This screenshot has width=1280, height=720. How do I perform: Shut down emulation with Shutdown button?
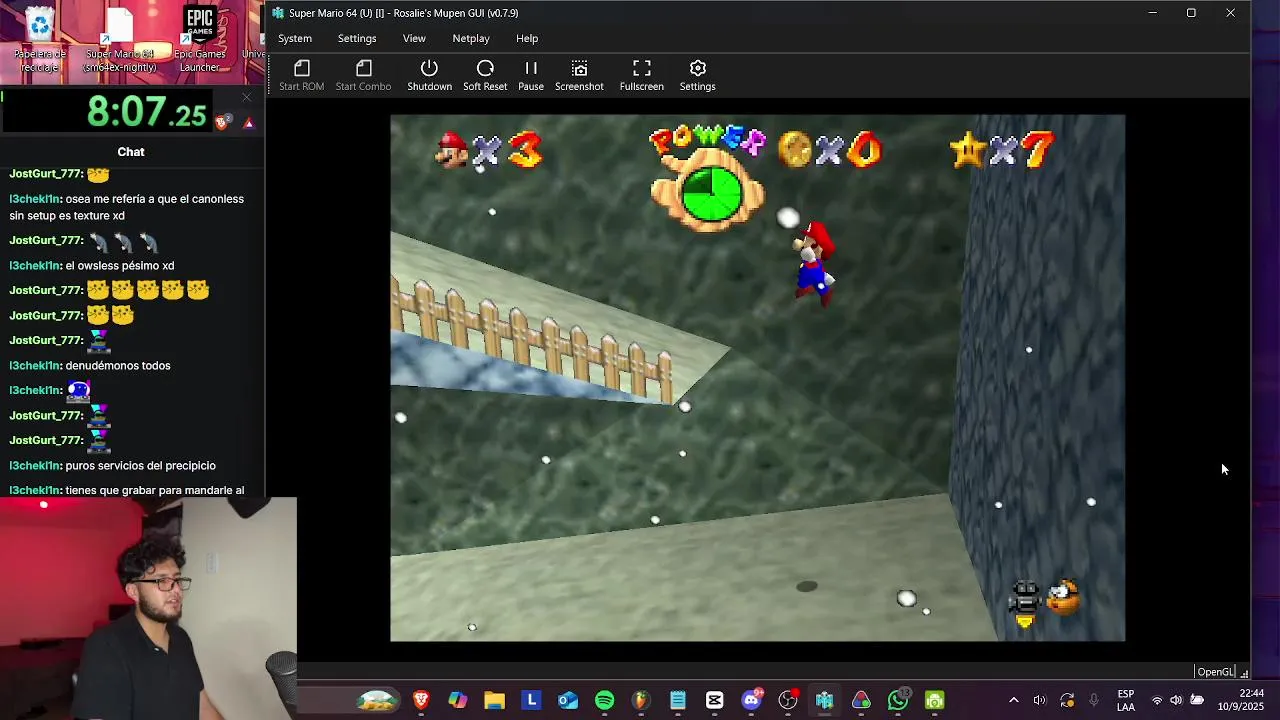tap(429, 76)
